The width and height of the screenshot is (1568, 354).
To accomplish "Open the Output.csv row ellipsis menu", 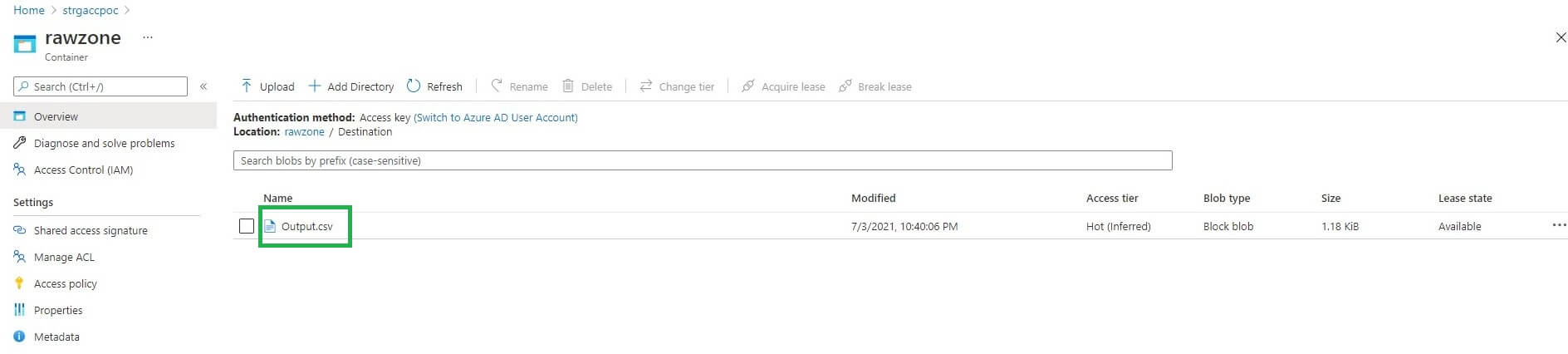I will pos(1558,226).
